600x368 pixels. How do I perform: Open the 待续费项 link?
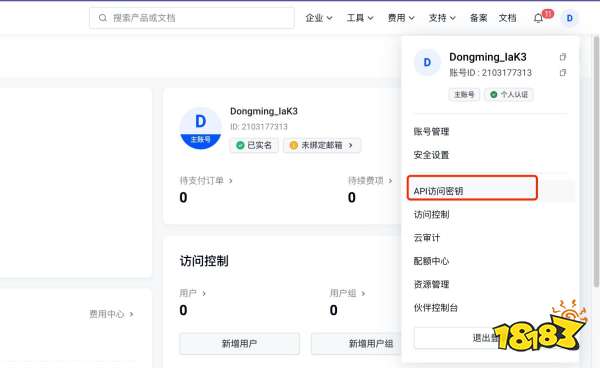pos(370,181)
